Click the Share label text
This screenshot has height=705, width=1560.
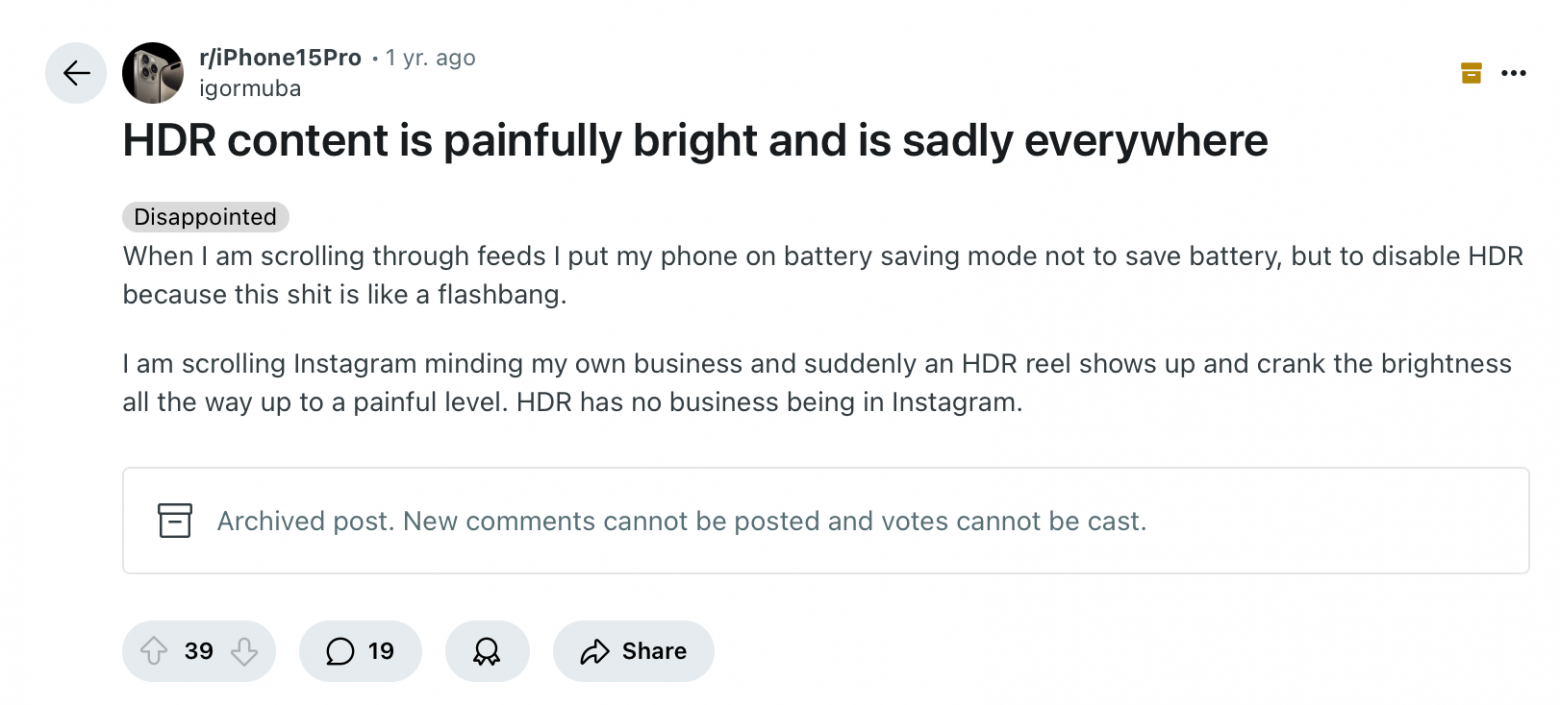pos(654,652)
